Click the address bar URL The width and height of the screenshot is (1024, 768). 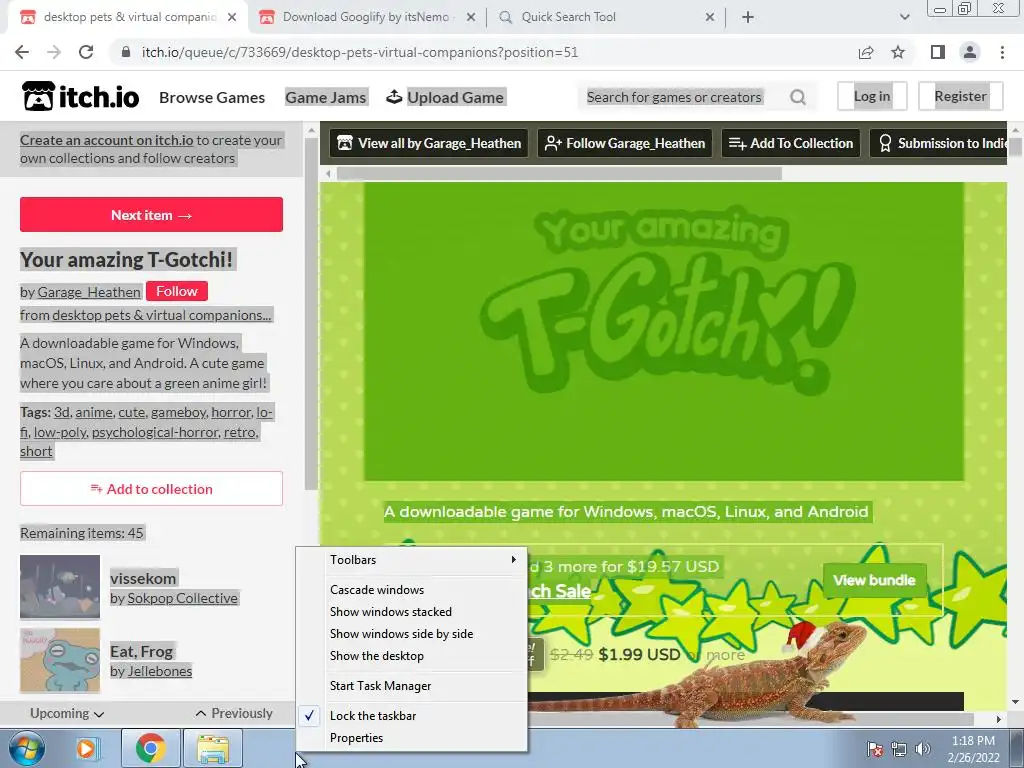360,52
